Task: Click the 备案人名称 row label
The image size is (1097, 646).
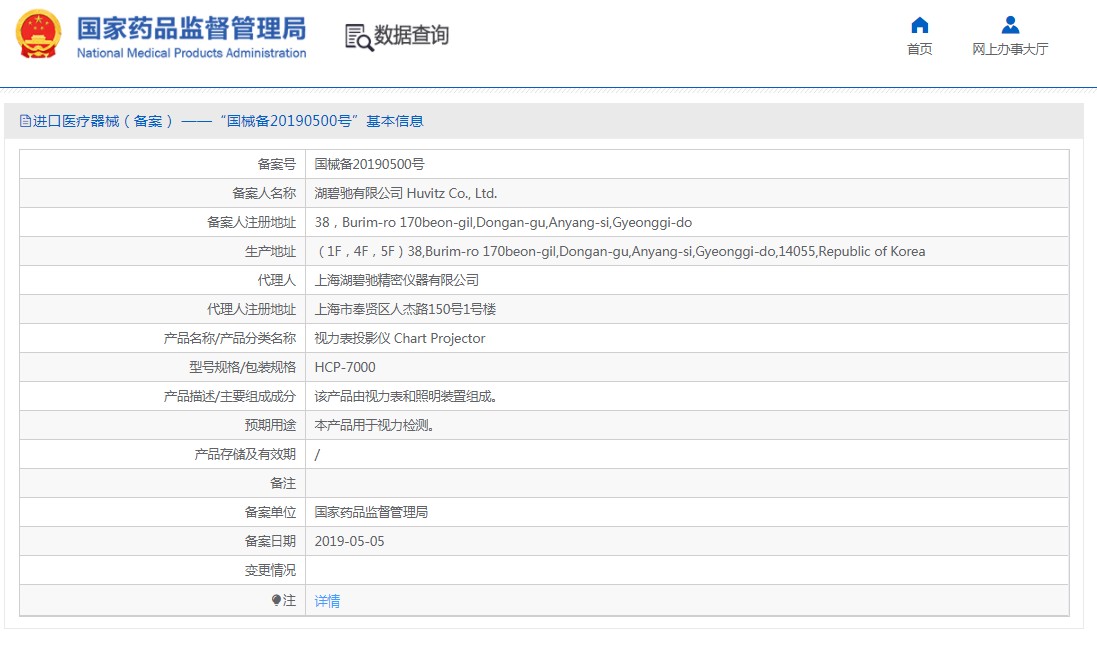Action: (264, 193)
